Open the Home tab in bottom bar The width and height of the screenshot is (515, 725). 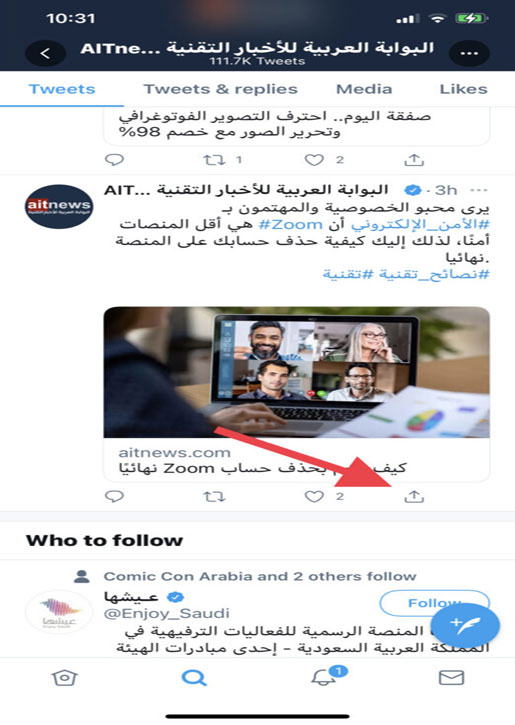click(x=64, y=678)
